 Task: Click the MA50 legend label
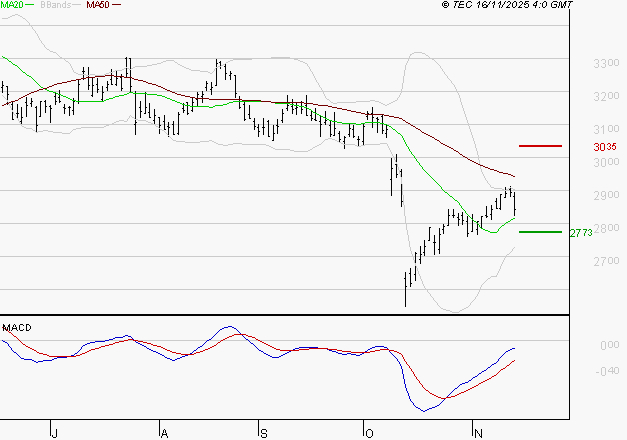click(x=98, y=4)
